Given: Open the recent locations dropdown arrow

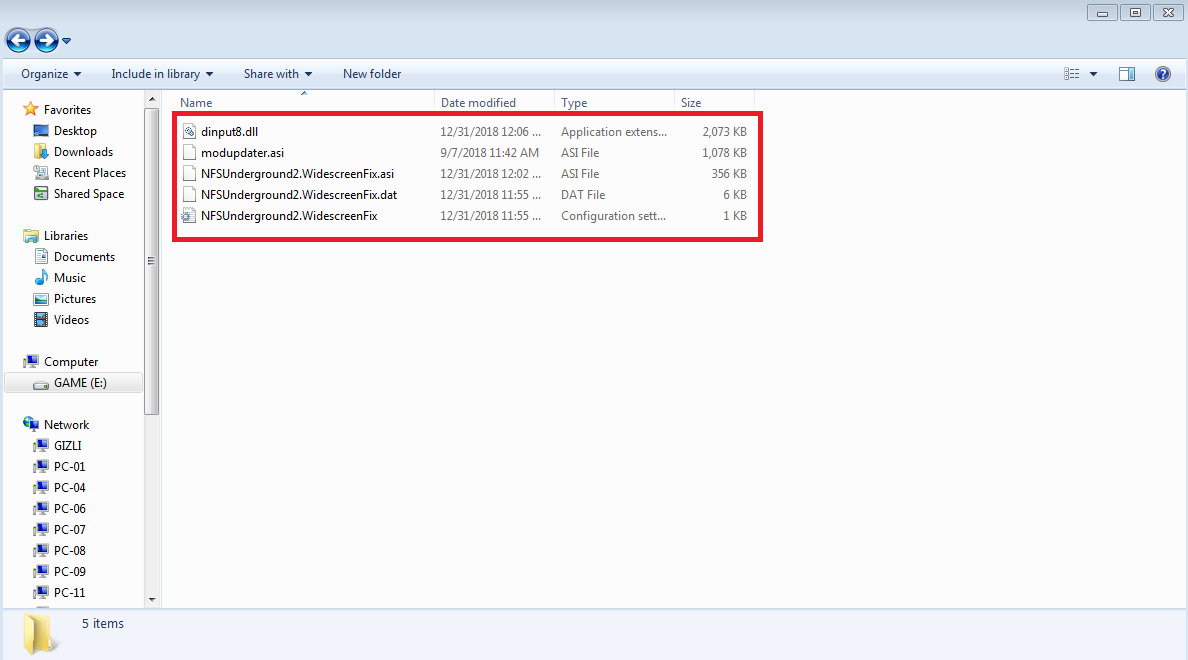Looking at the screenshot, I should [67, 41].
